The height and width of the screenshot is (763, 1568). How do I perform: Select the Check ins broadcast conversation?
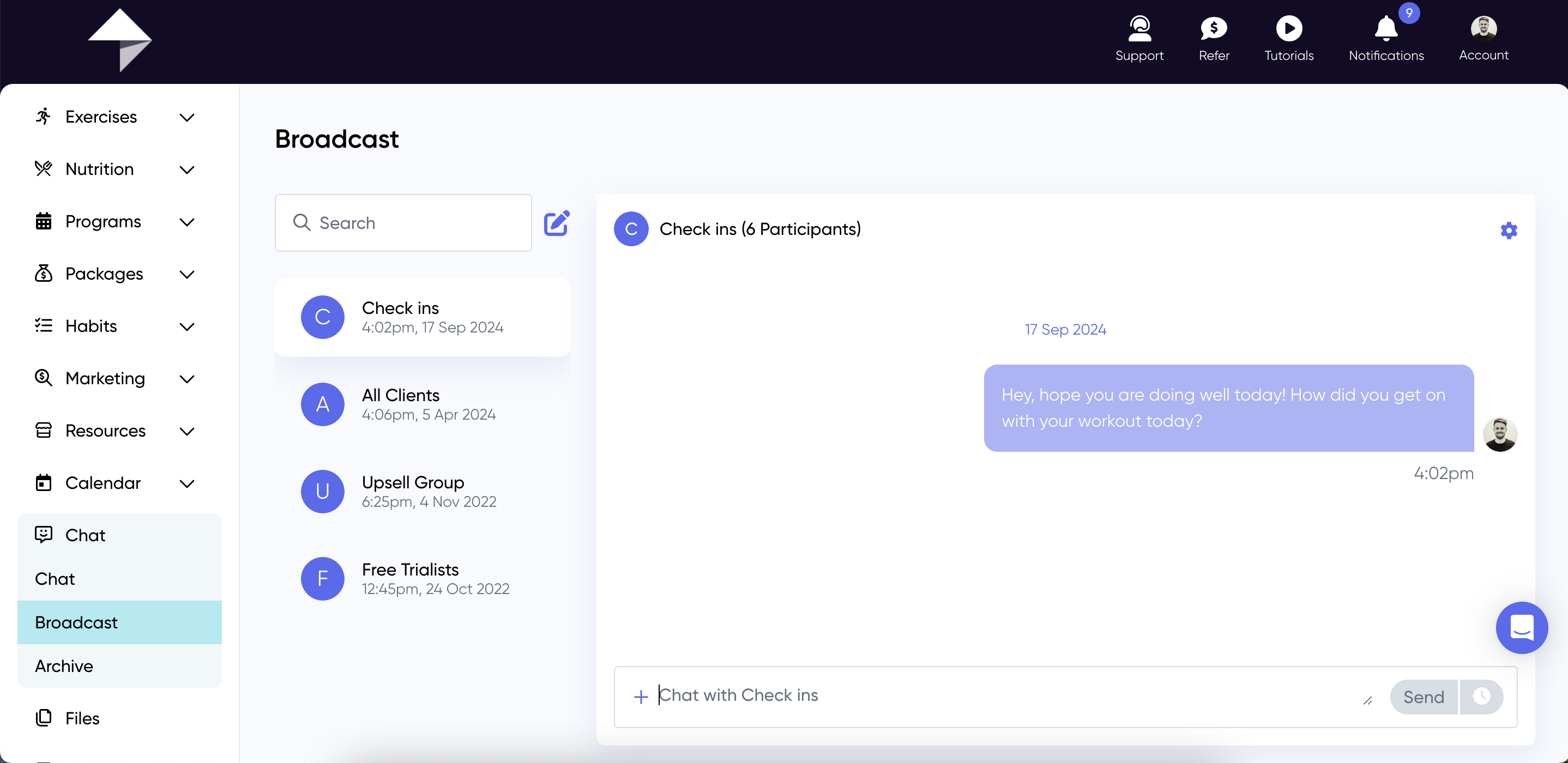(x=422, y=317)
